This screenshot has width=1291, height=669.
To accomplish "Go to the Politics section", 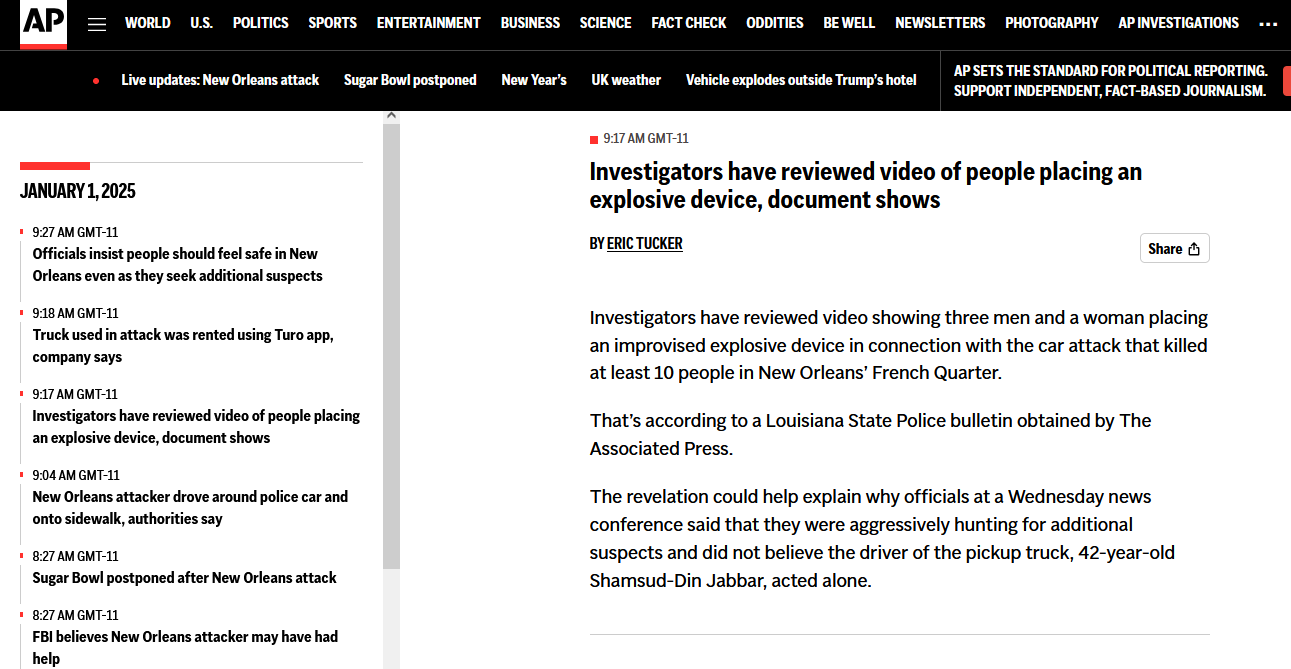I will pyautogui.click(x=260, y=23).
